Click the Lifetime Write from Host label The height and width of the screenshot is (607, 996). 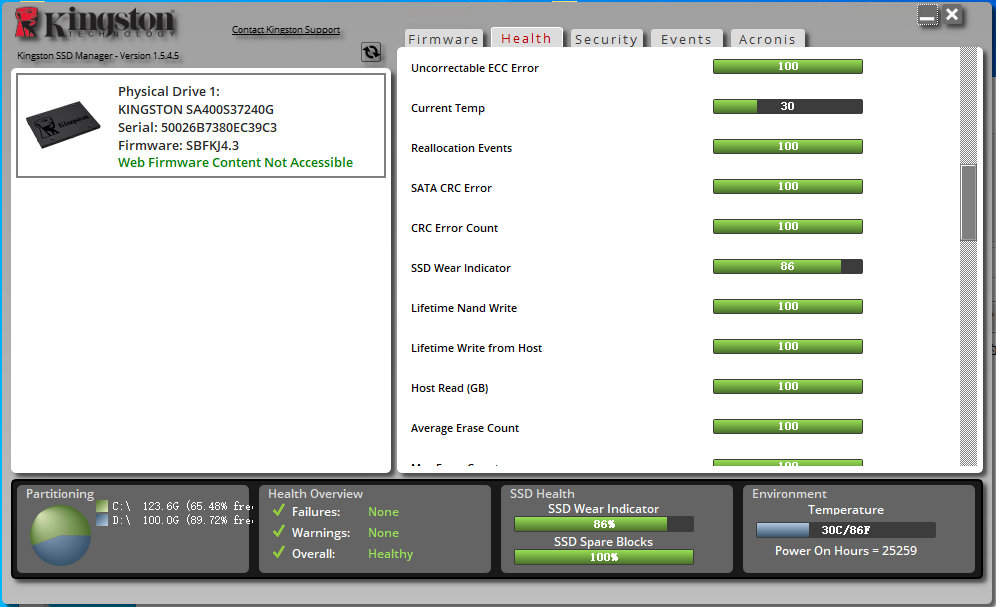click(476, 348)
